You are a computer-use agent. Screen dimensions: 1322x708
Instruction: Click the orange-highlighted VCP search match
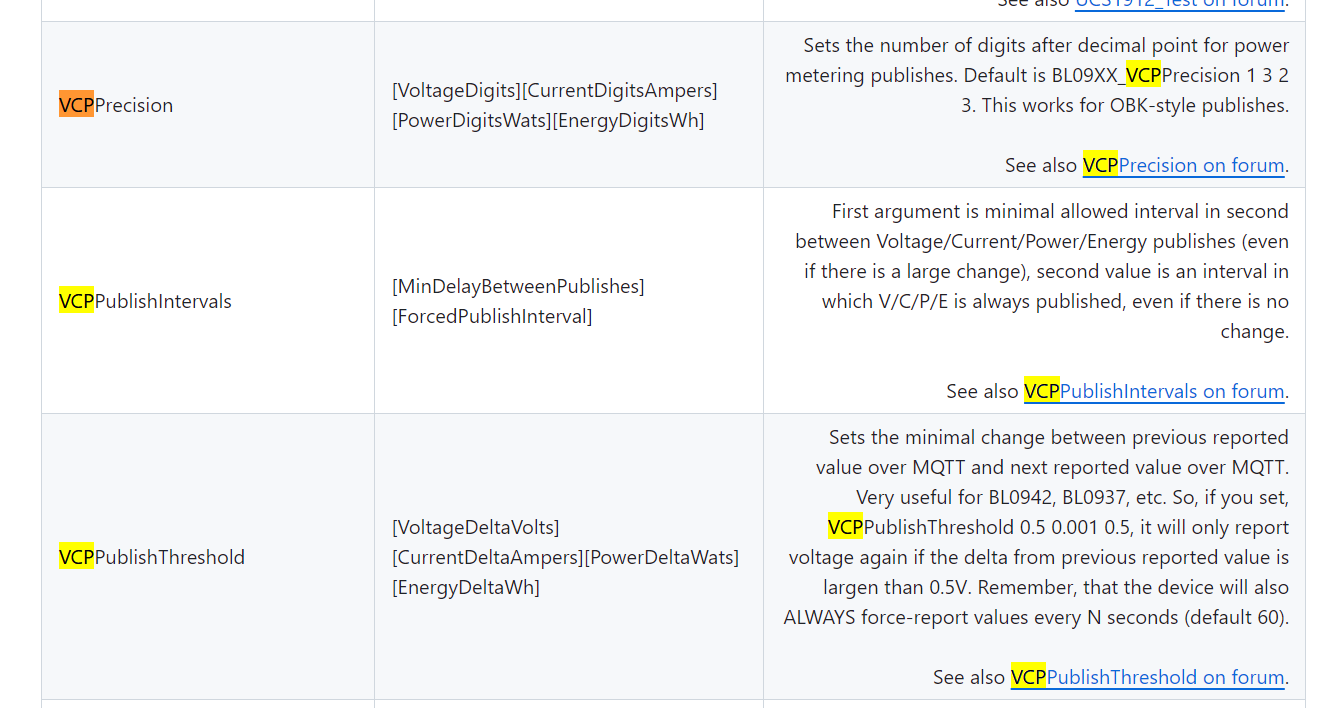click(x=76, y=105)
